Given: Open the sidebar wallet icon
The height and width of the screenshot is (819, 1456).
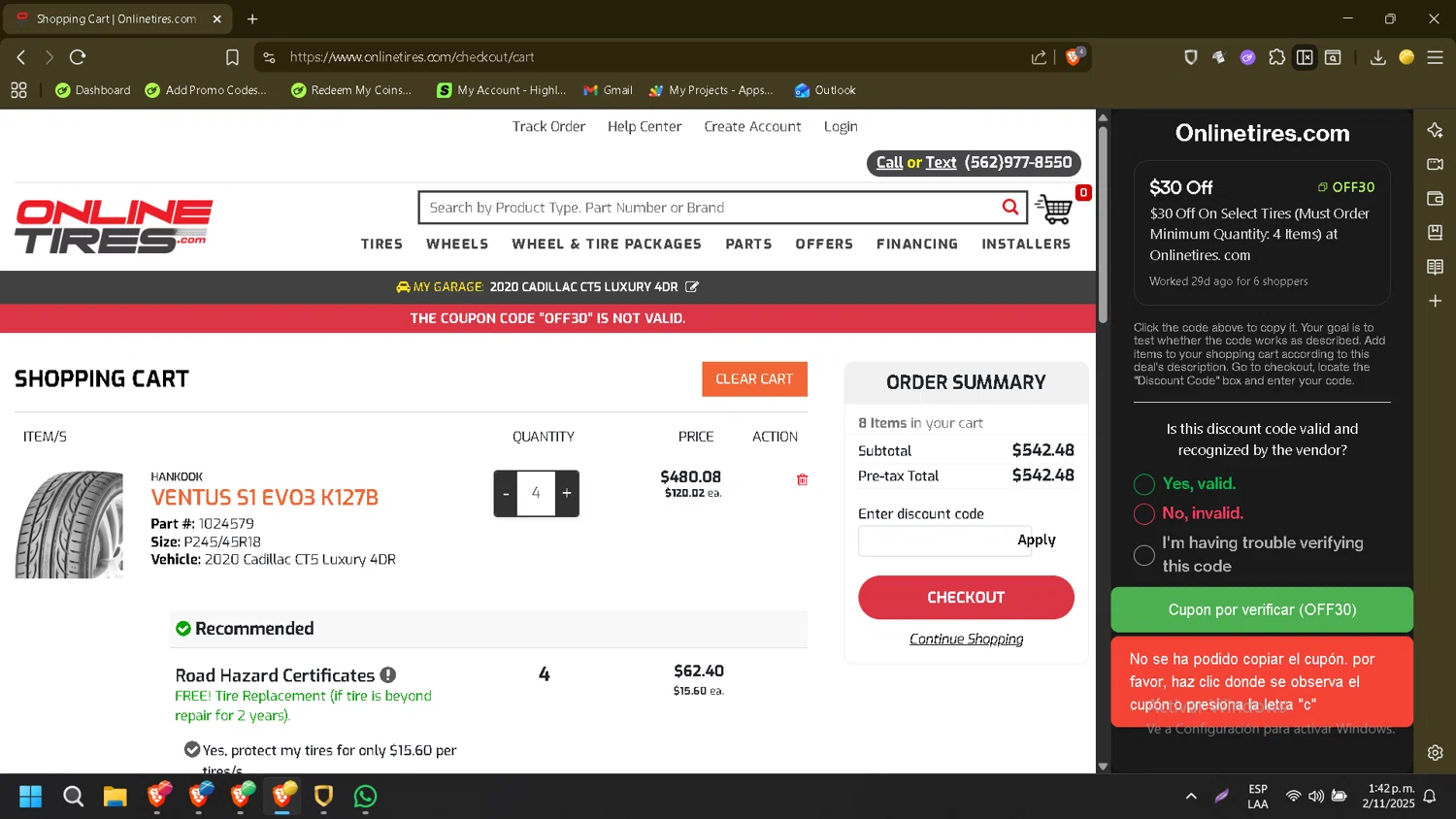Looking at the screenshot, I should (x=1435, y=198).
